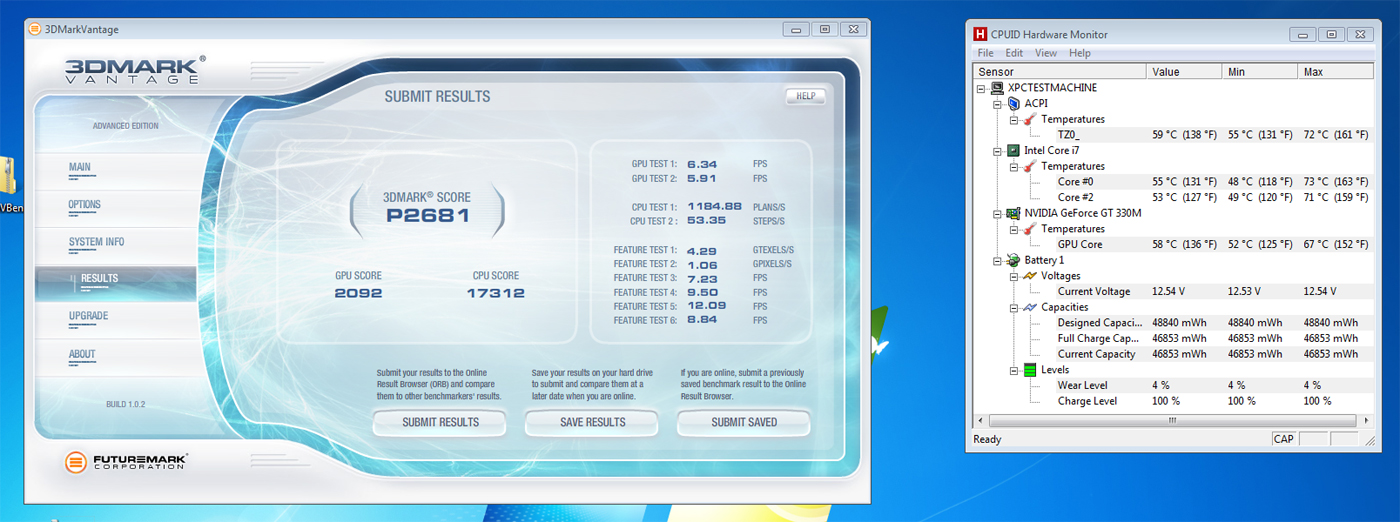1400x522 pixels.
Task: Open the UPGRADE section
Action: coord(114,319)
